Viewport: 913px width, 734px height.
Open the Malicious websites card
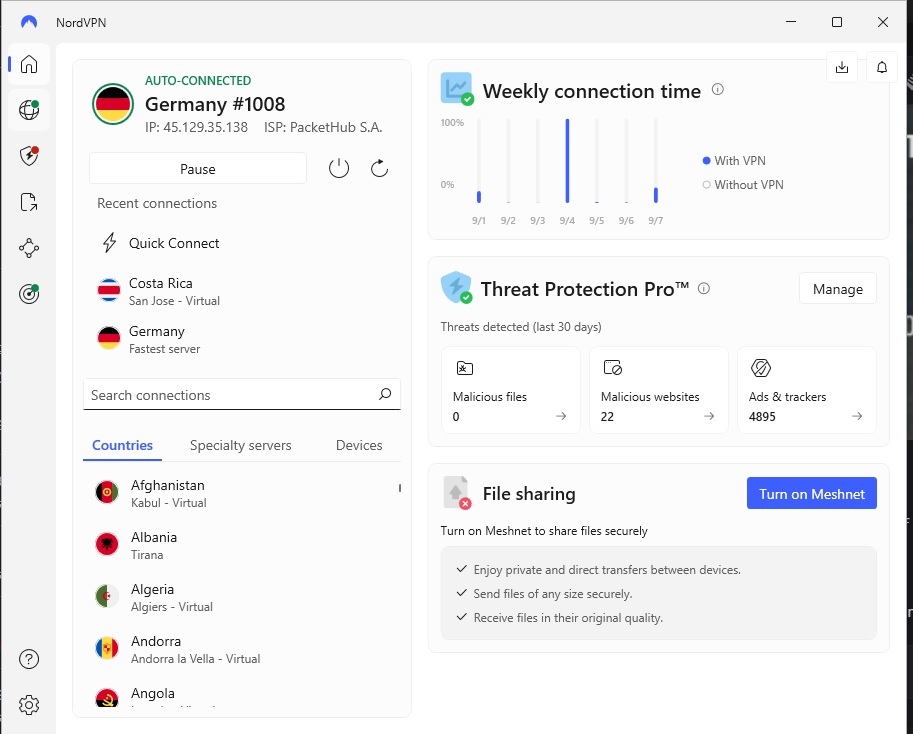659,390
